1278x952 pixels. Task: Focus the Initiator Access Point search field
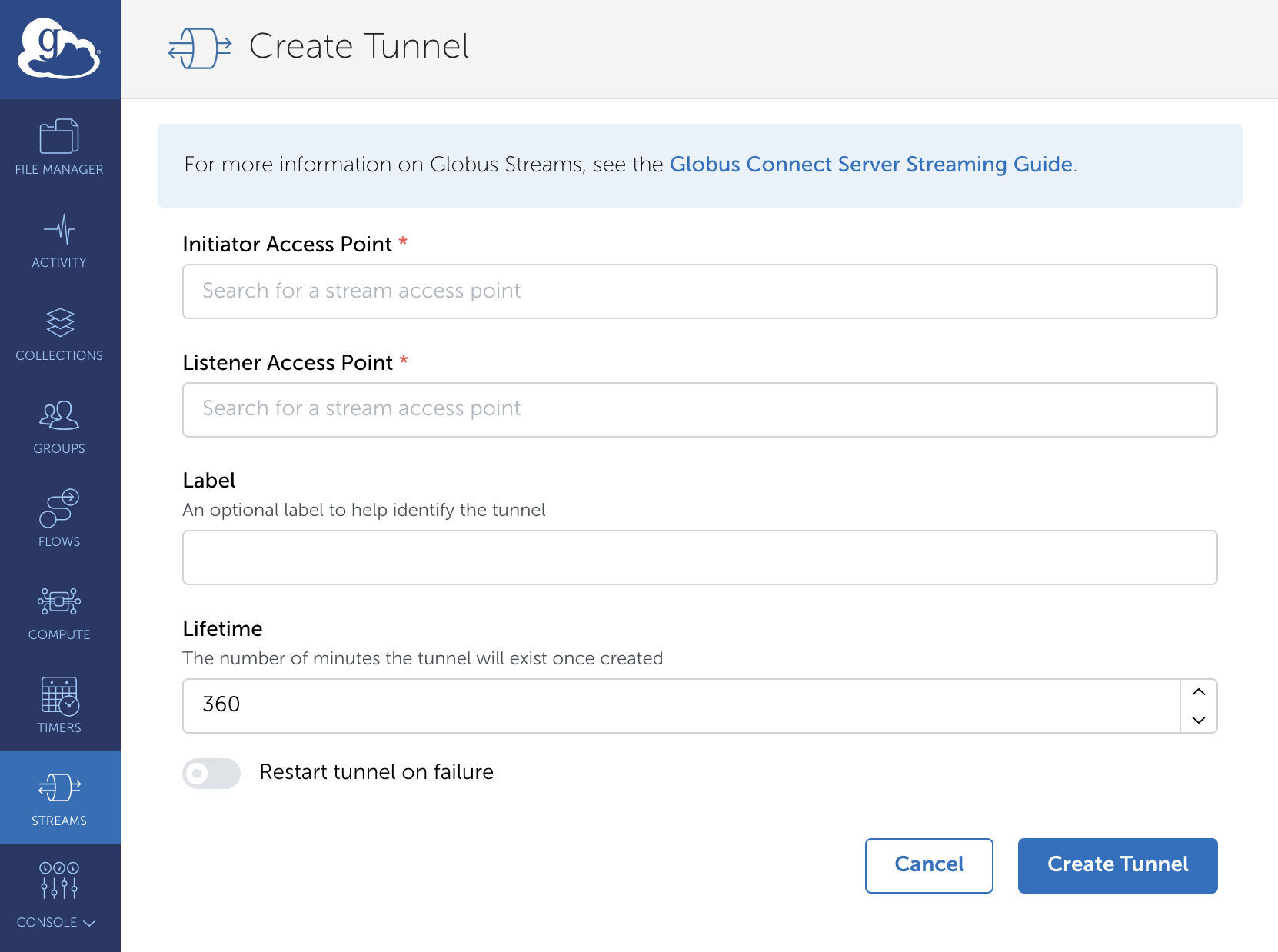point(700,291)
